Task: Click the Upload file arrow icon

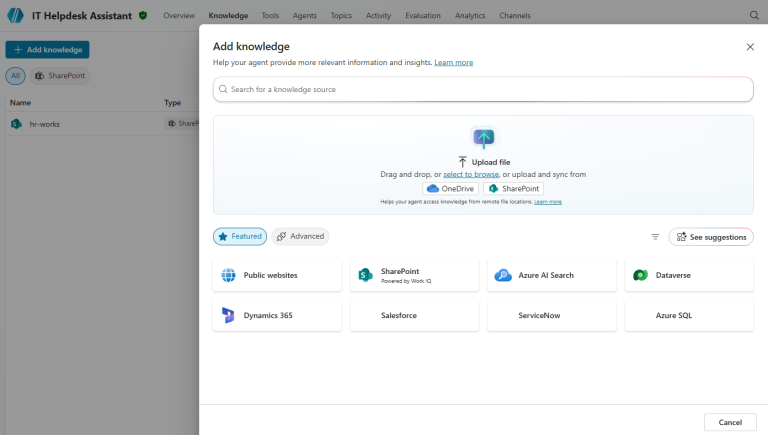Action: [462, 162]
